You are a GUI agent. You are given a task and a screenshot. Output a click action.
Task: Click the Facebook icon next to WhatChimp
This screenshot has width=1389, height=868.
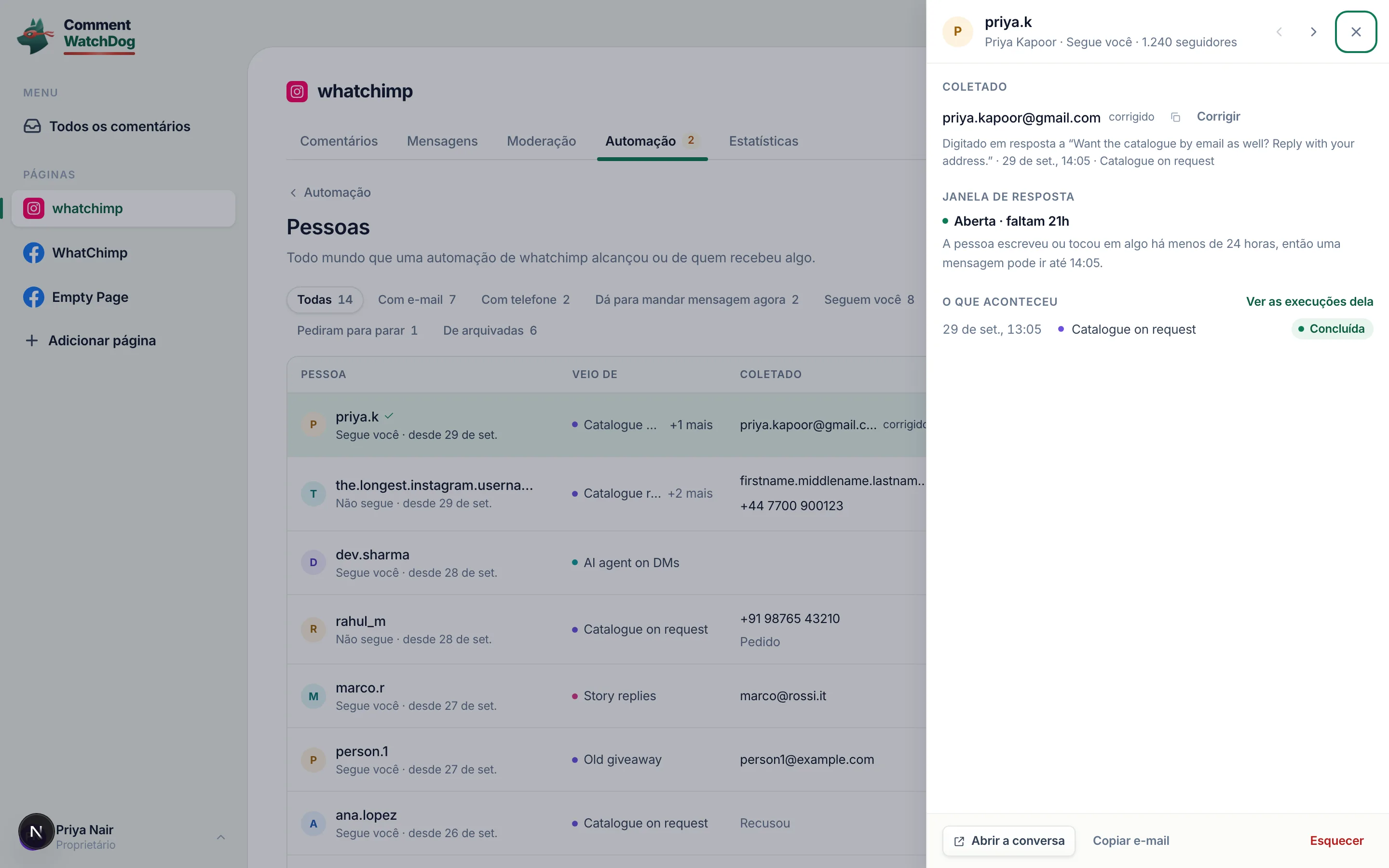pos(34,253)
